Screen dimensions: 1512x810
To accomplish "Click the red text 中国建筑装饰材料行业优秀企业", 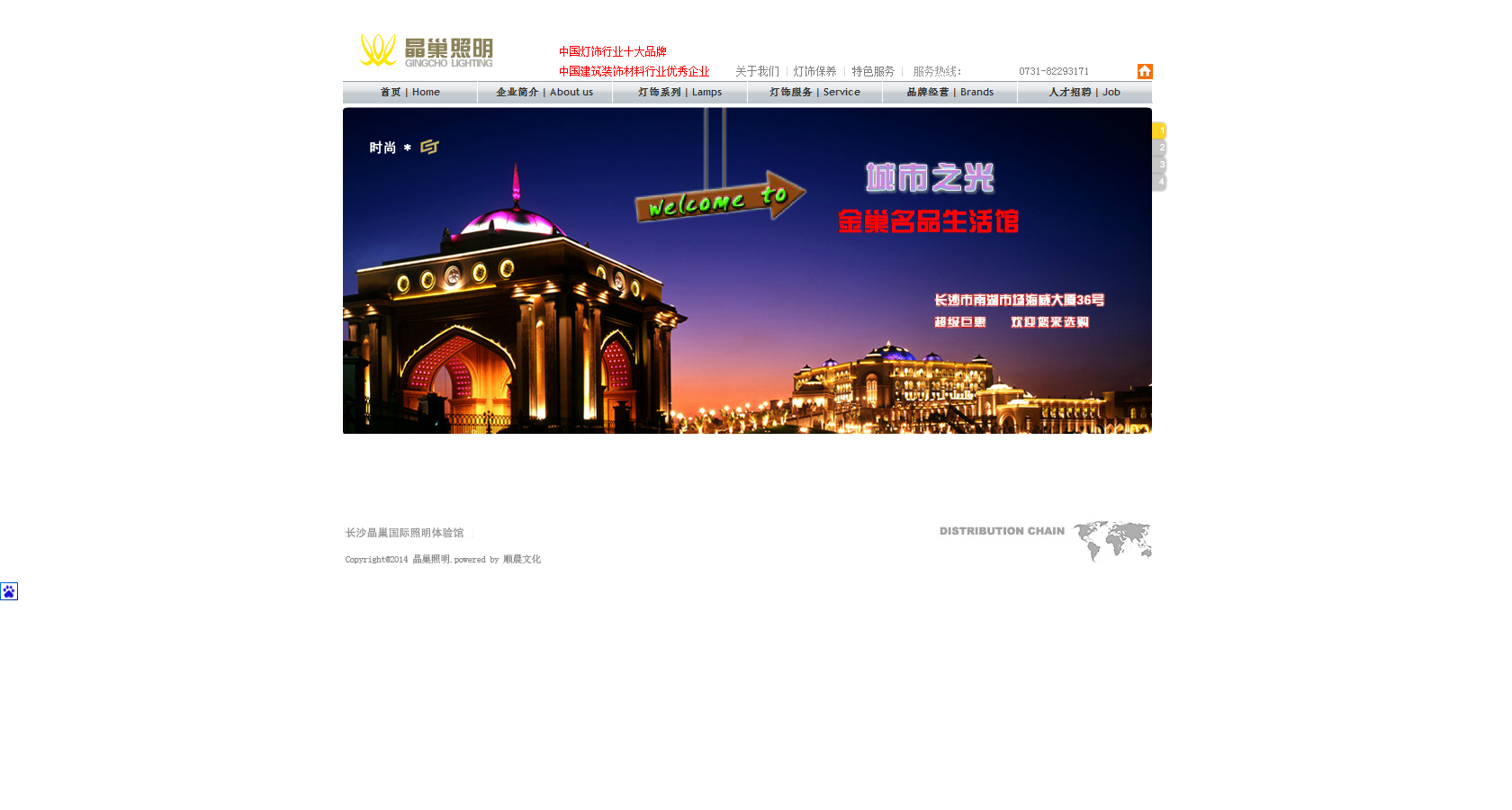I will point(634,71).
